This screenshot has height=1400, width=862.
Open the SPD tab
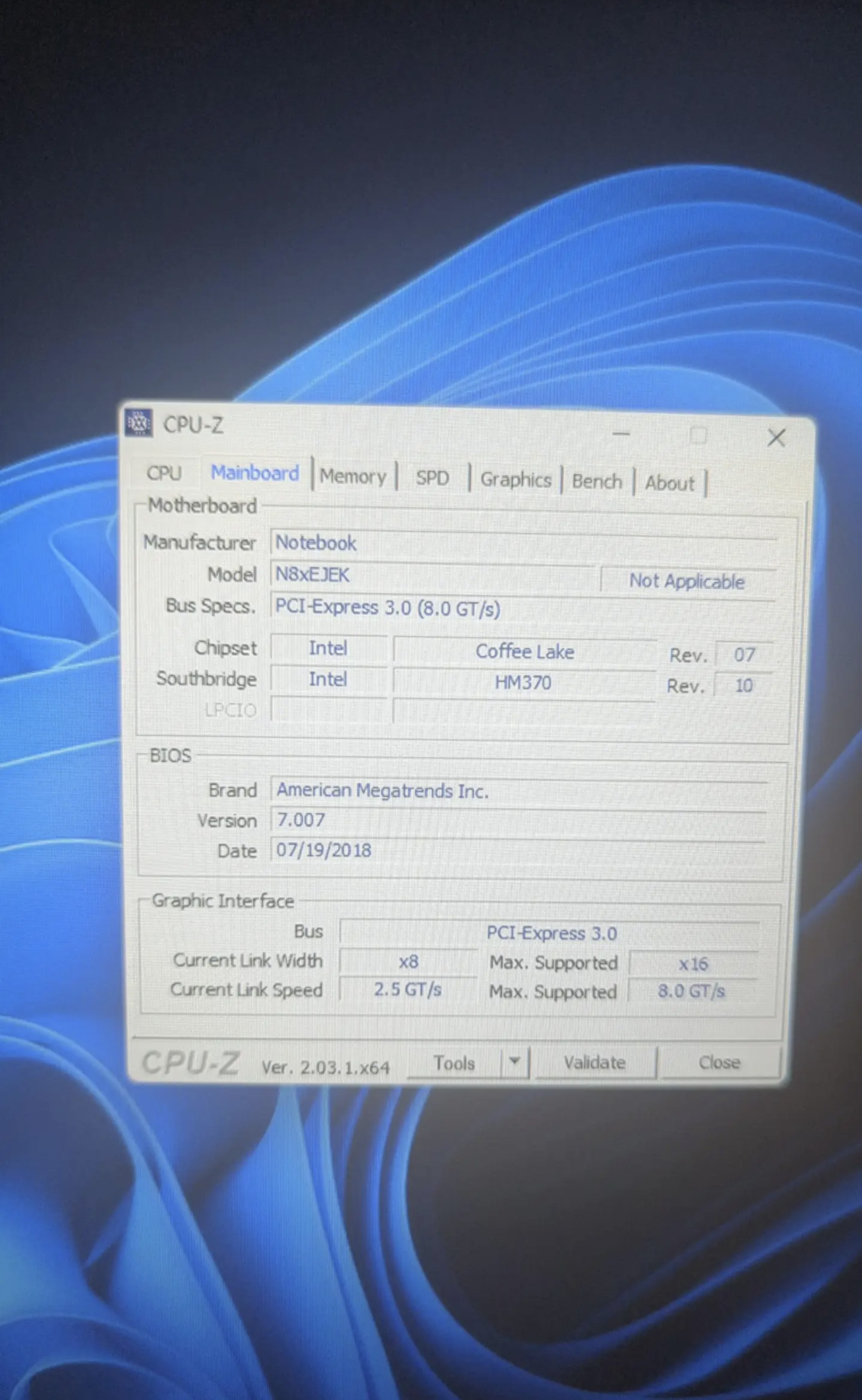[432, 478]
